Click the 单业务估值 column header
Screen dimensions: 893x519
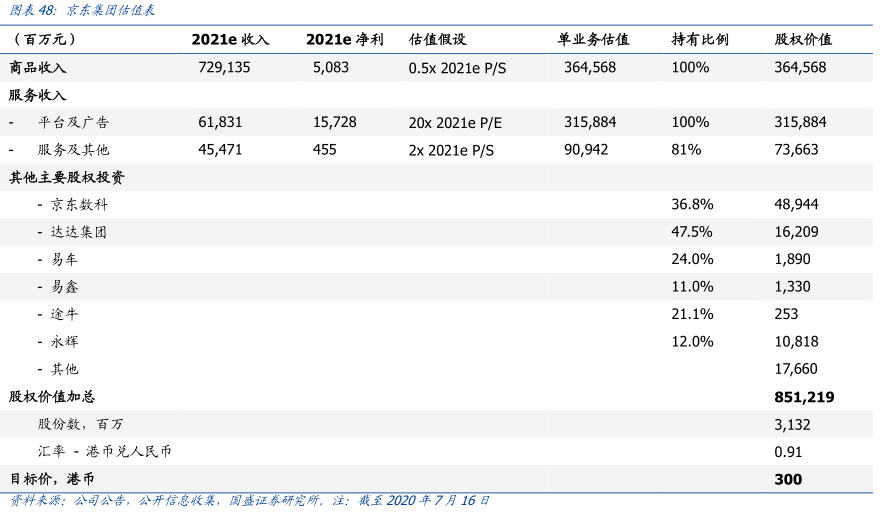point(593,39)
